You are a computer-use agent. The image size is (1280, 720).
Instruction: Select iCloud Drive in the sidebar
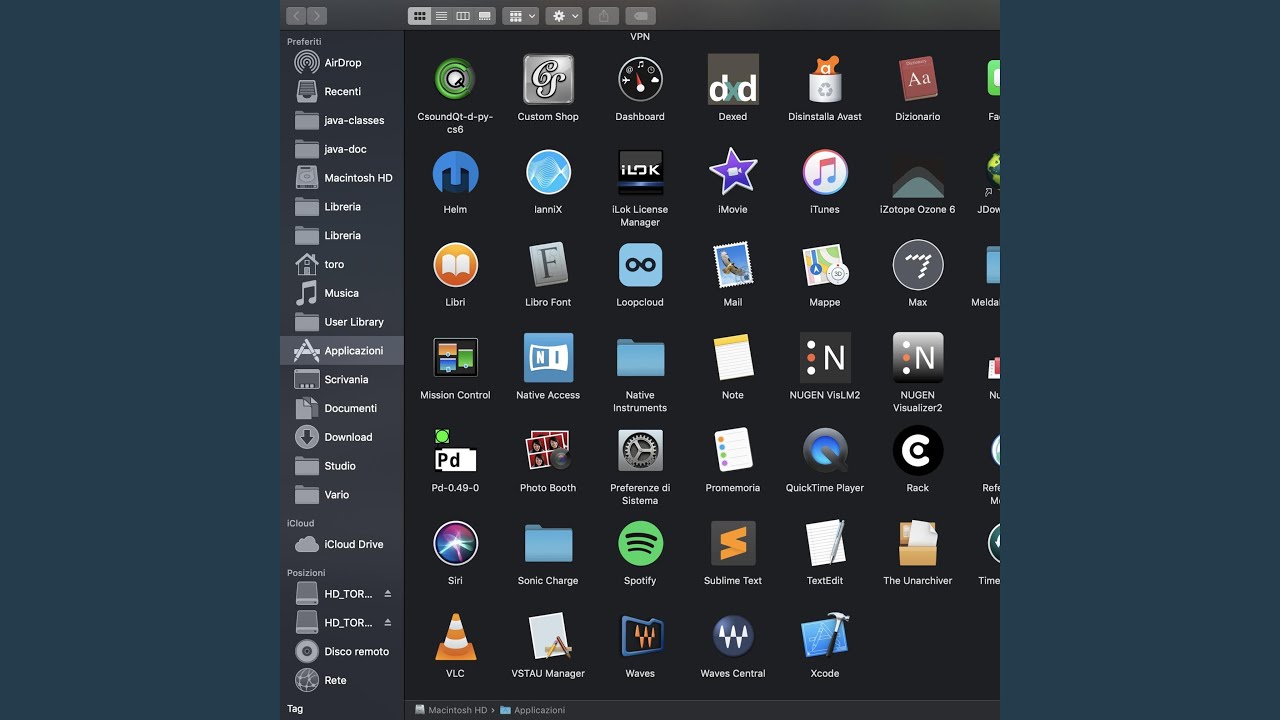pyautogui.click(x=342, y=545)
